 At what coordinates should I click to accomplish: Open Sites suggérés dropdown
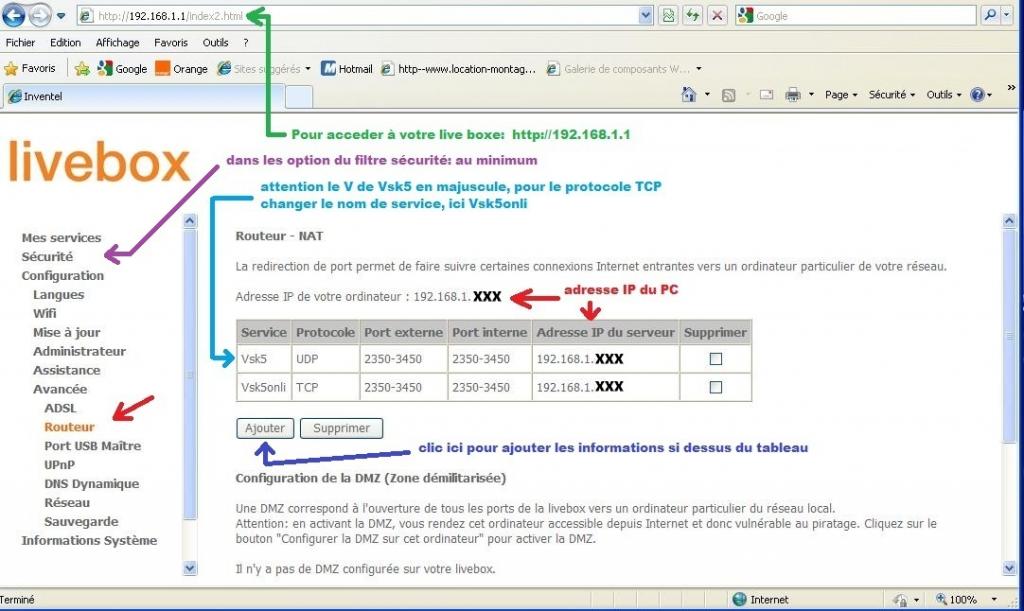click(264, 69)
